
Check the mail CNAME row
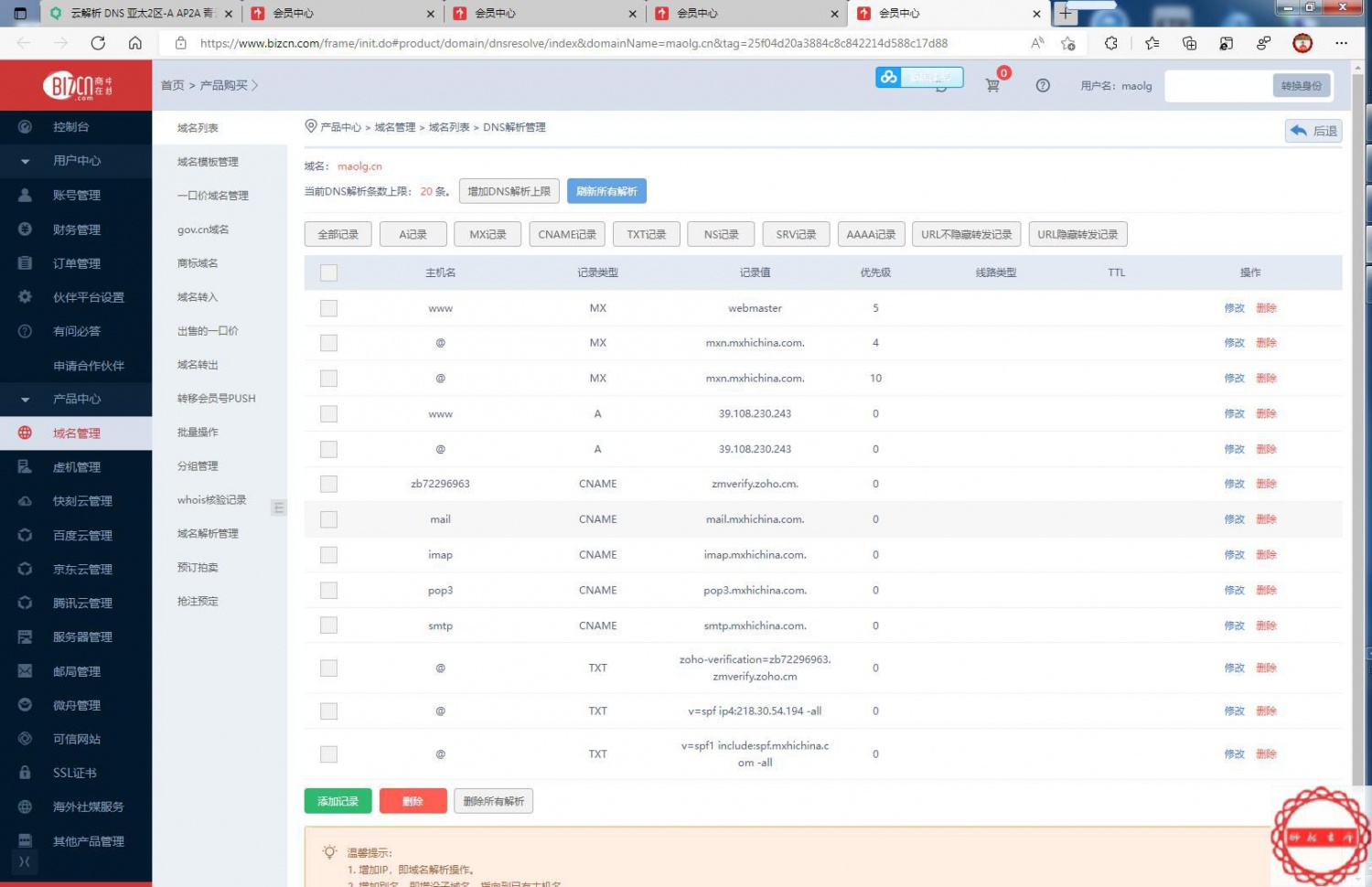click(329, 519)
